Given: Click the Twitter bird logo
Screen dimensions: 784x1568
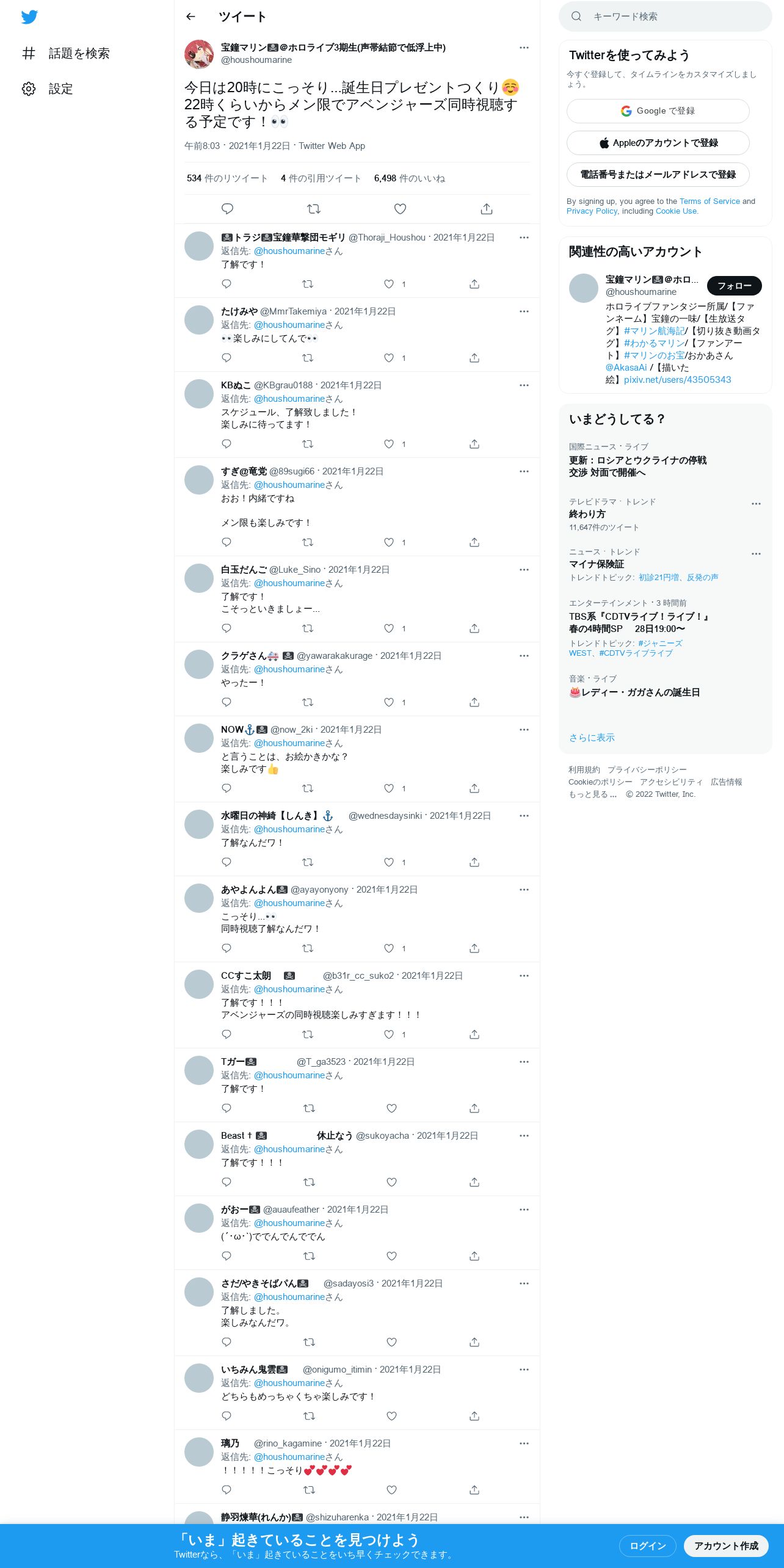Looking at the screenshot, I should (29, 17).
